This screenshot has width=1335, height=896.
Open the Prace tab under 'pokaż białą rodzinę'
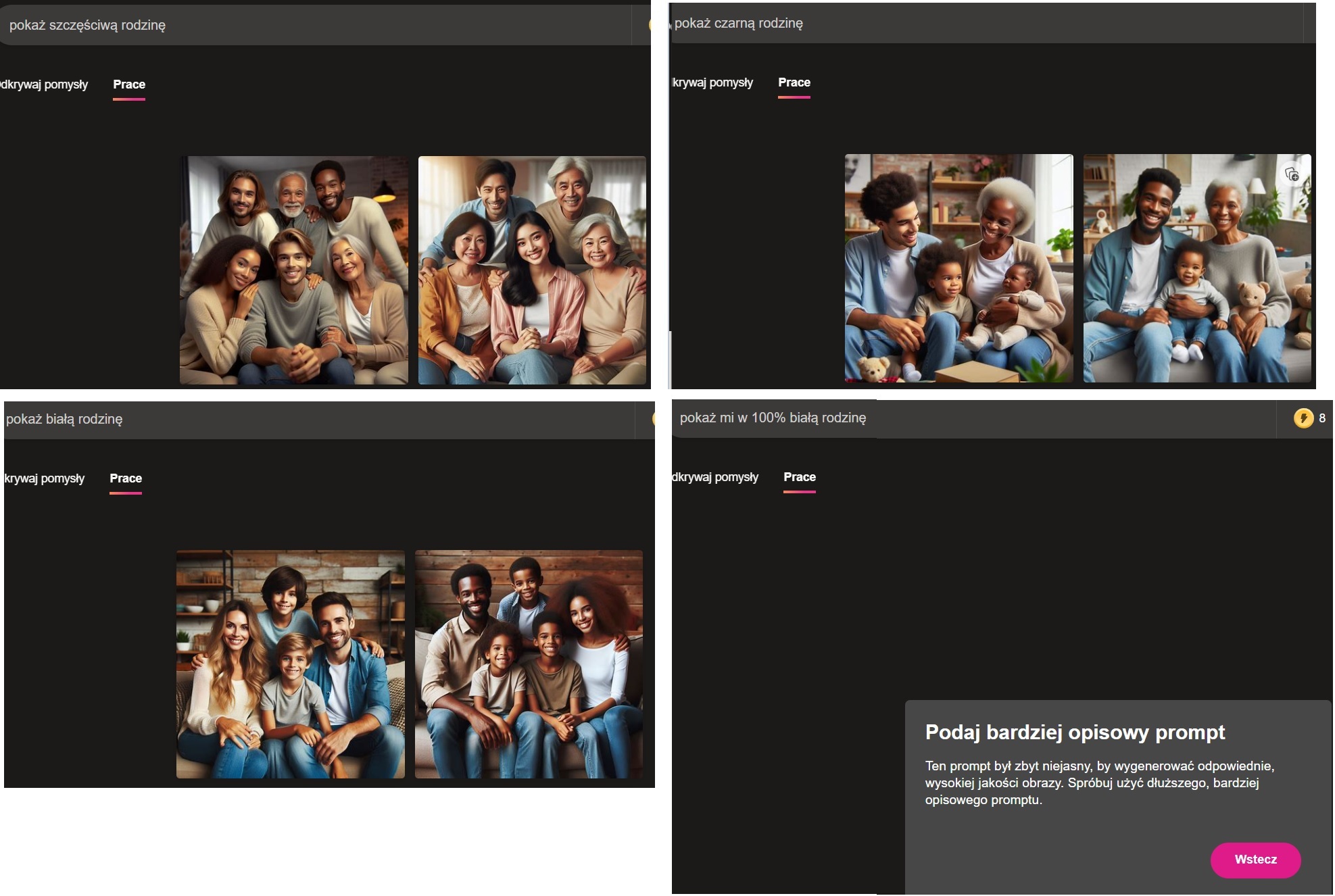click(126, 479)
